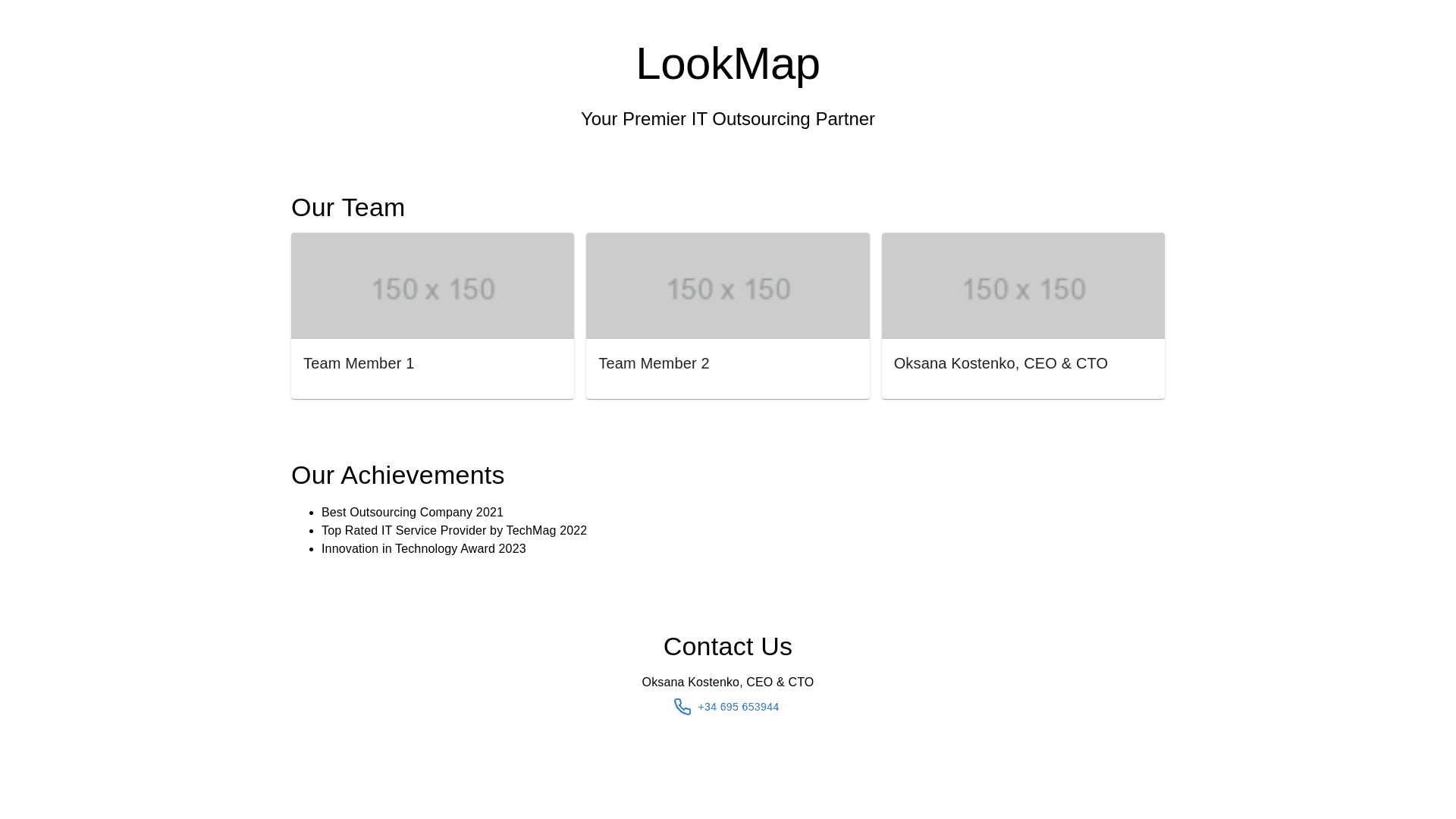Select the Team Member 2 name
Image resolution: width=1456 pixels, height=819 pixels.
coord(654,363)
